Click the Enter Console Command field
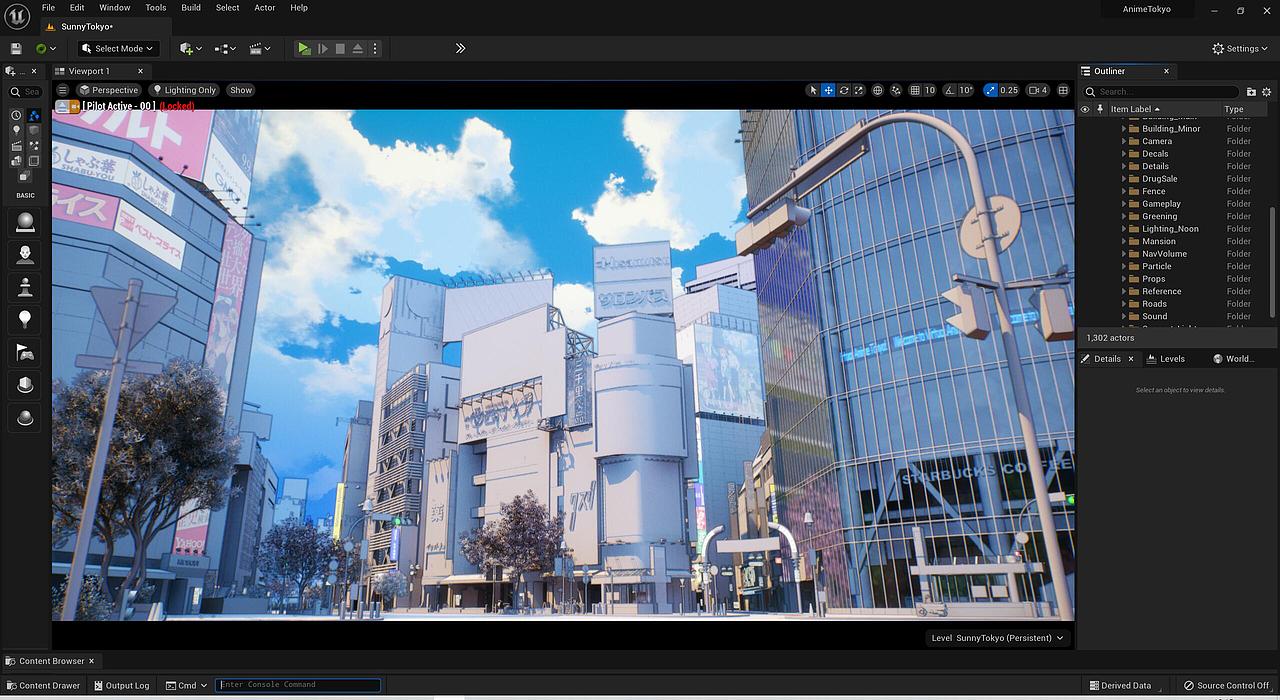 tap(297, 685)
